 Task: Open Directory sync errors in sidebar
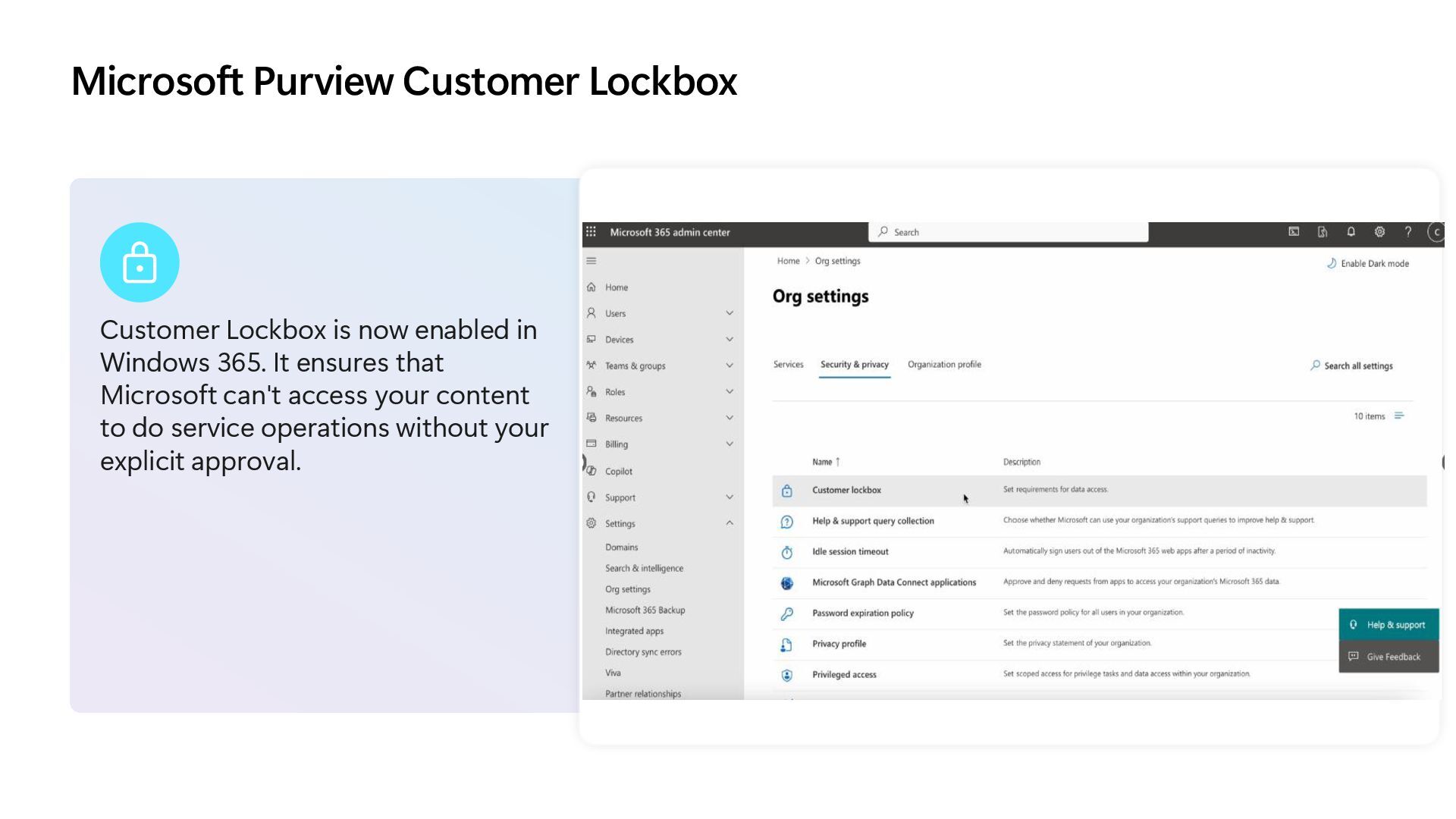pos(643,652)
